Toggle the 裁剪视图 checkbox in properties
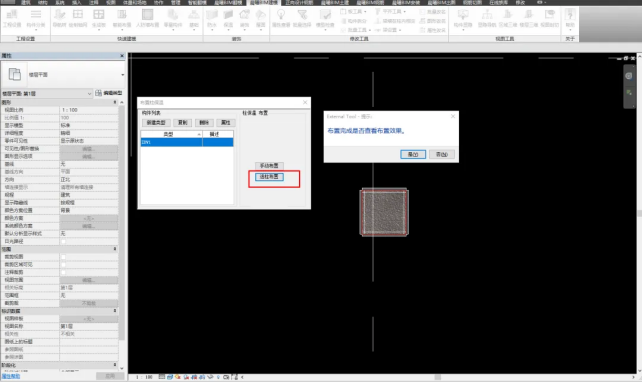The image size is (642, 382). (x=63, y=257)
